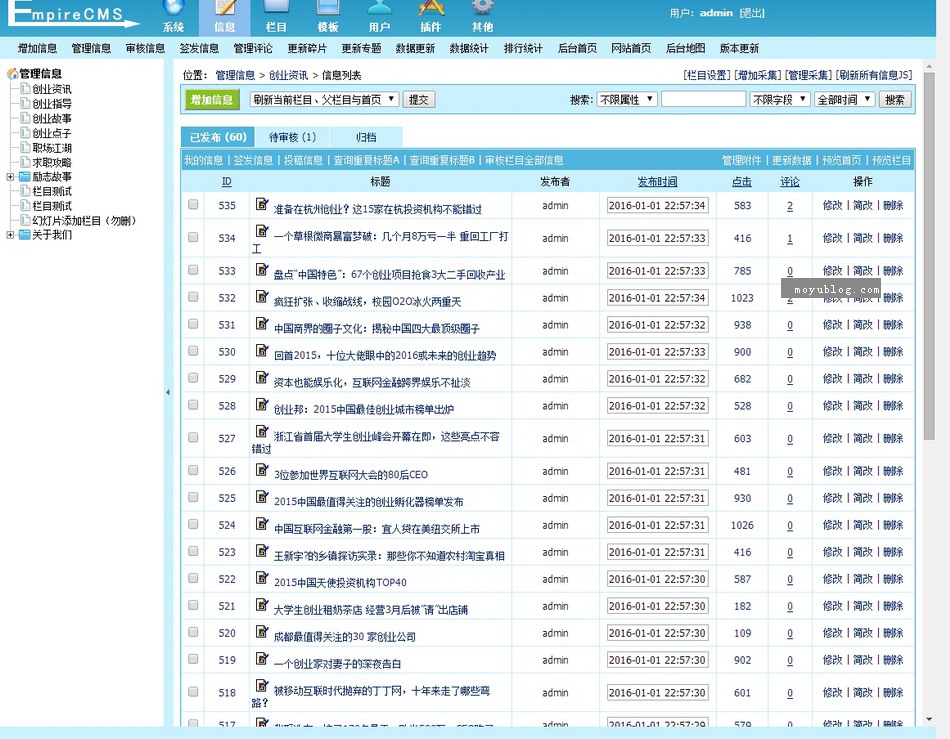Click the folder icon for 关于我们
The width and height of the screenshot is (950, 739).
[24, 234]
